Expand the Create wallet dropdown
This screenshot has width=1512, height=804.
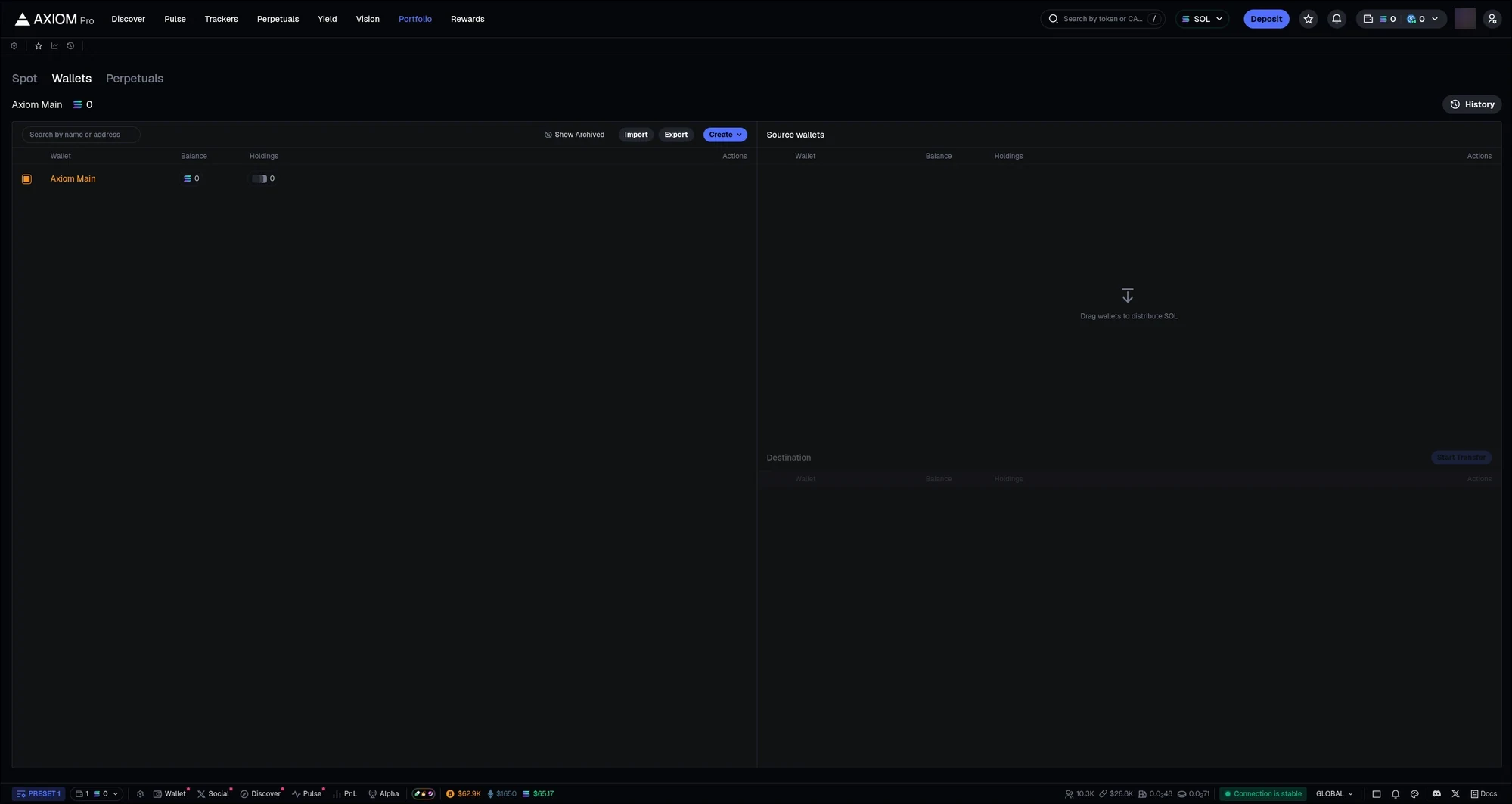[x=725, y=135]
